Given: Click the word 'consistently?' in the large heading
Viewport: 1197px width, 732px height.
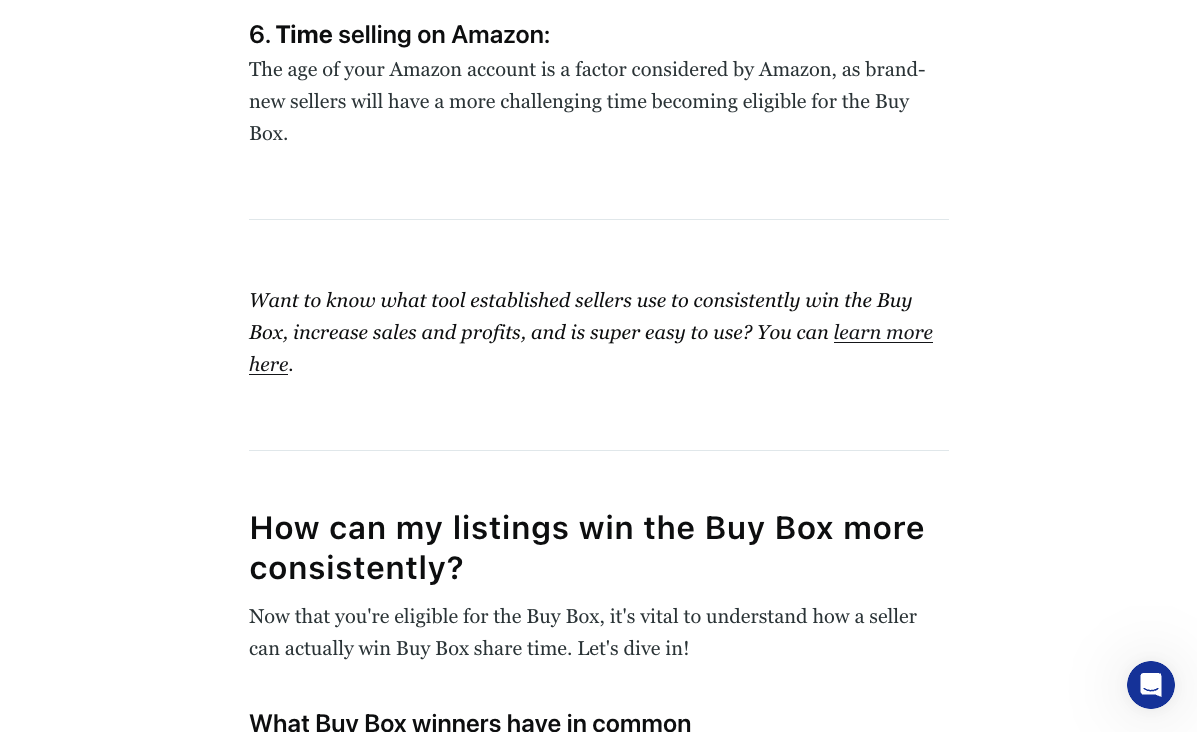Looking at the screenshot, I should [357, 569].
